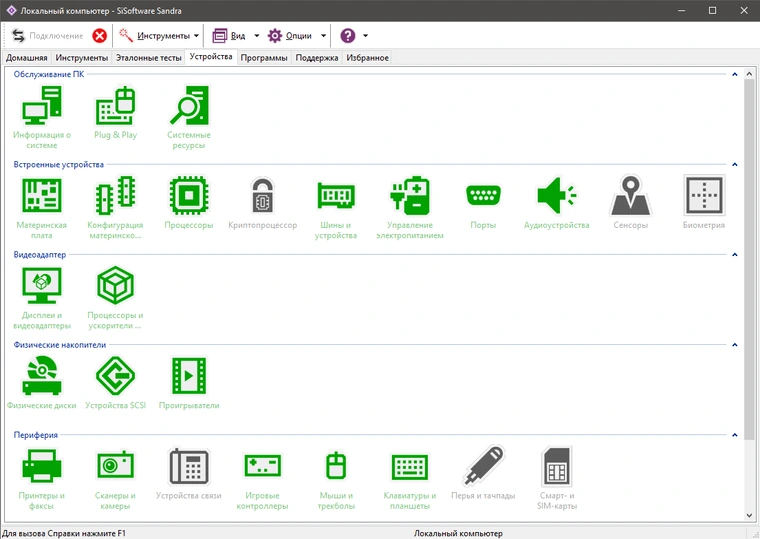This screenshot has height=539, width=760.
Task: Click the Подключение toolbar button
Action: pos(47,35)
